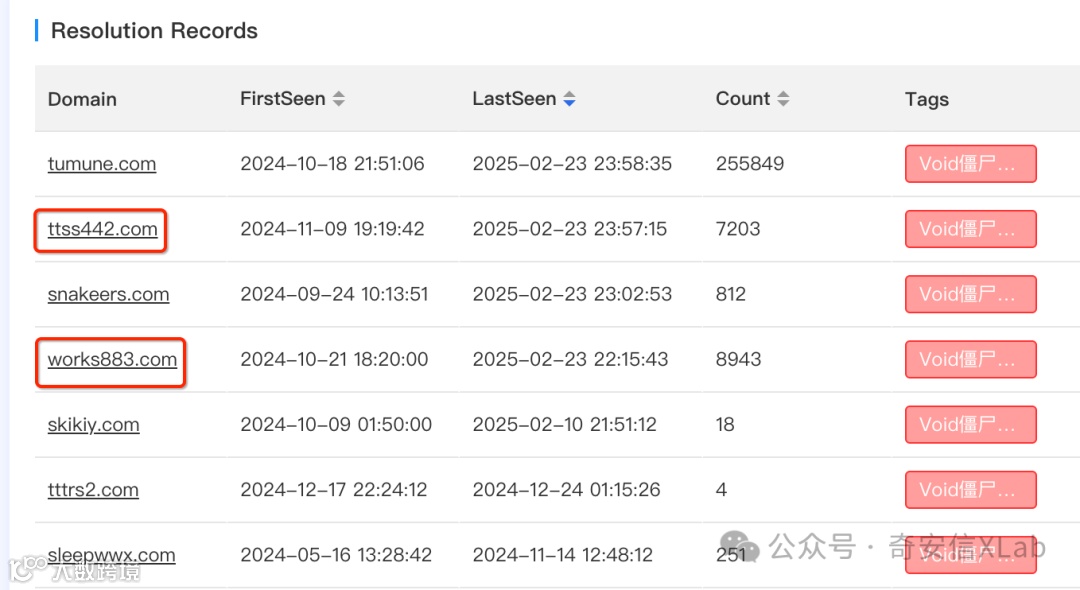This screenshot has height=590, width=1080.
Task: Open tttrs2.com domain link
Action: (93, 489)
